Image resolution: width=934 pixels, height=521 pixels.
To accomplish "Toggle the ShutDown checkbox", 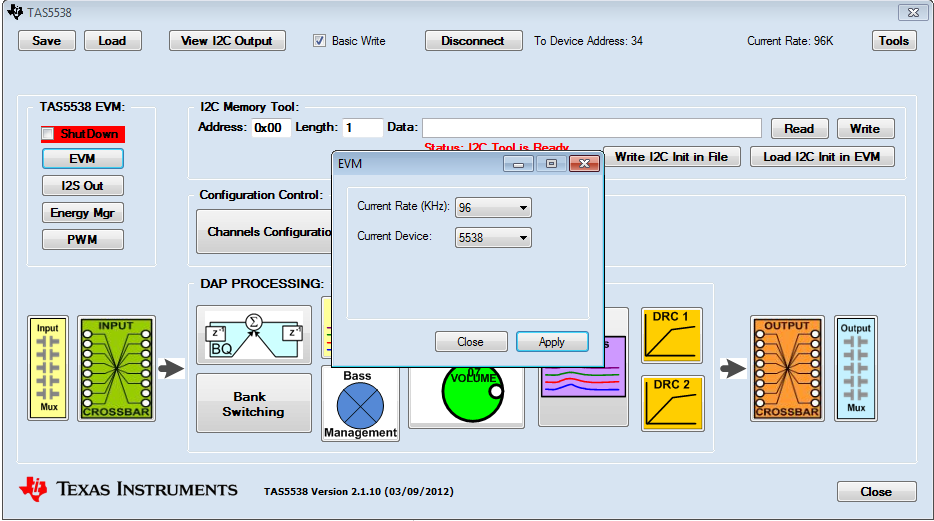I will pyautogui.click(x=48, y=134).
